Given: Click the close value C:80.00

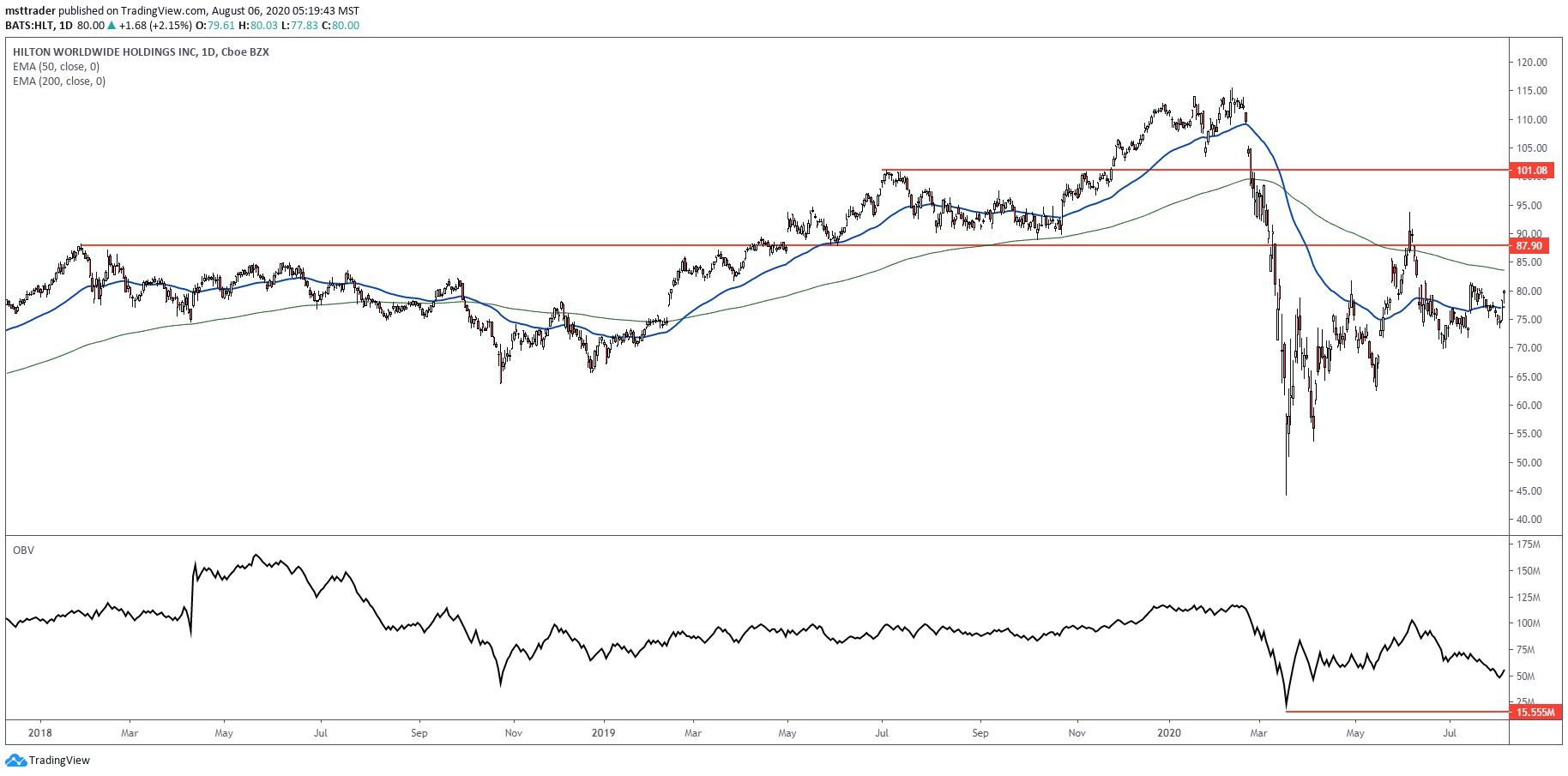Looking at the screenshot, I should 341,26.
